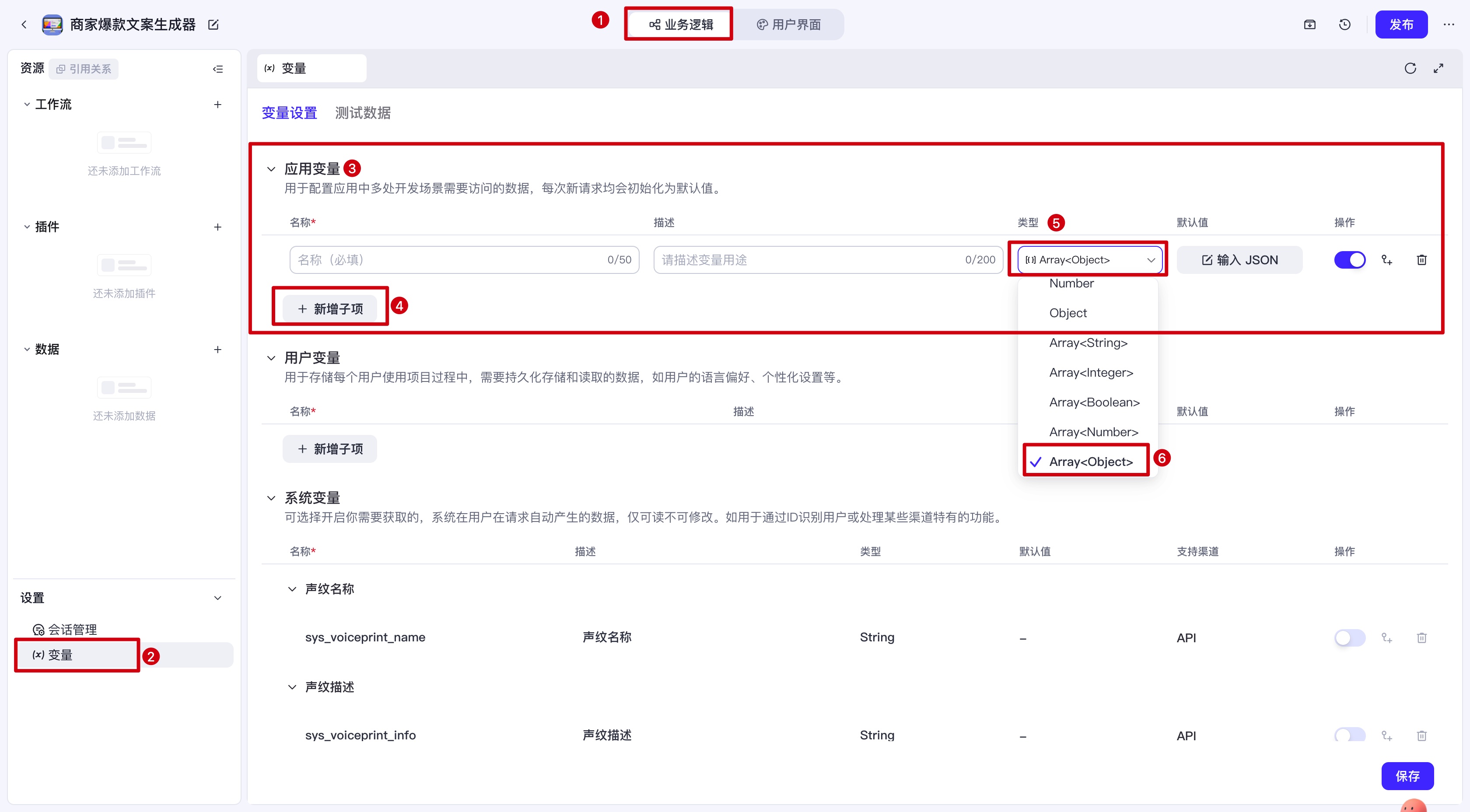Click the 发布 publish button
This screenshot has width=1470, height=812.
[x=1401, y=24]
